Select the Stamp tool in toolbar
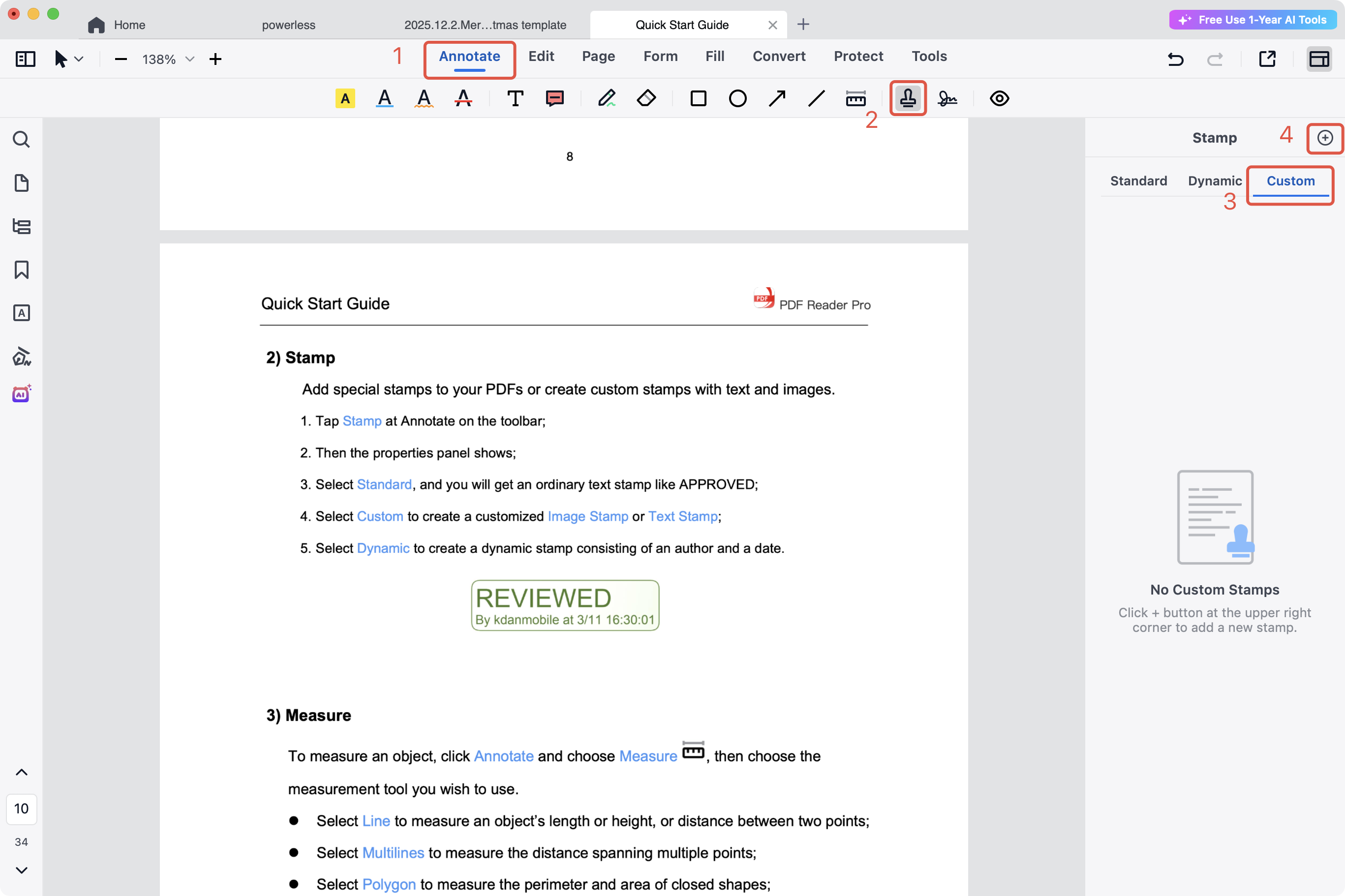The height and width of the screenshot is (896, 1345). [x=907, y=98]
